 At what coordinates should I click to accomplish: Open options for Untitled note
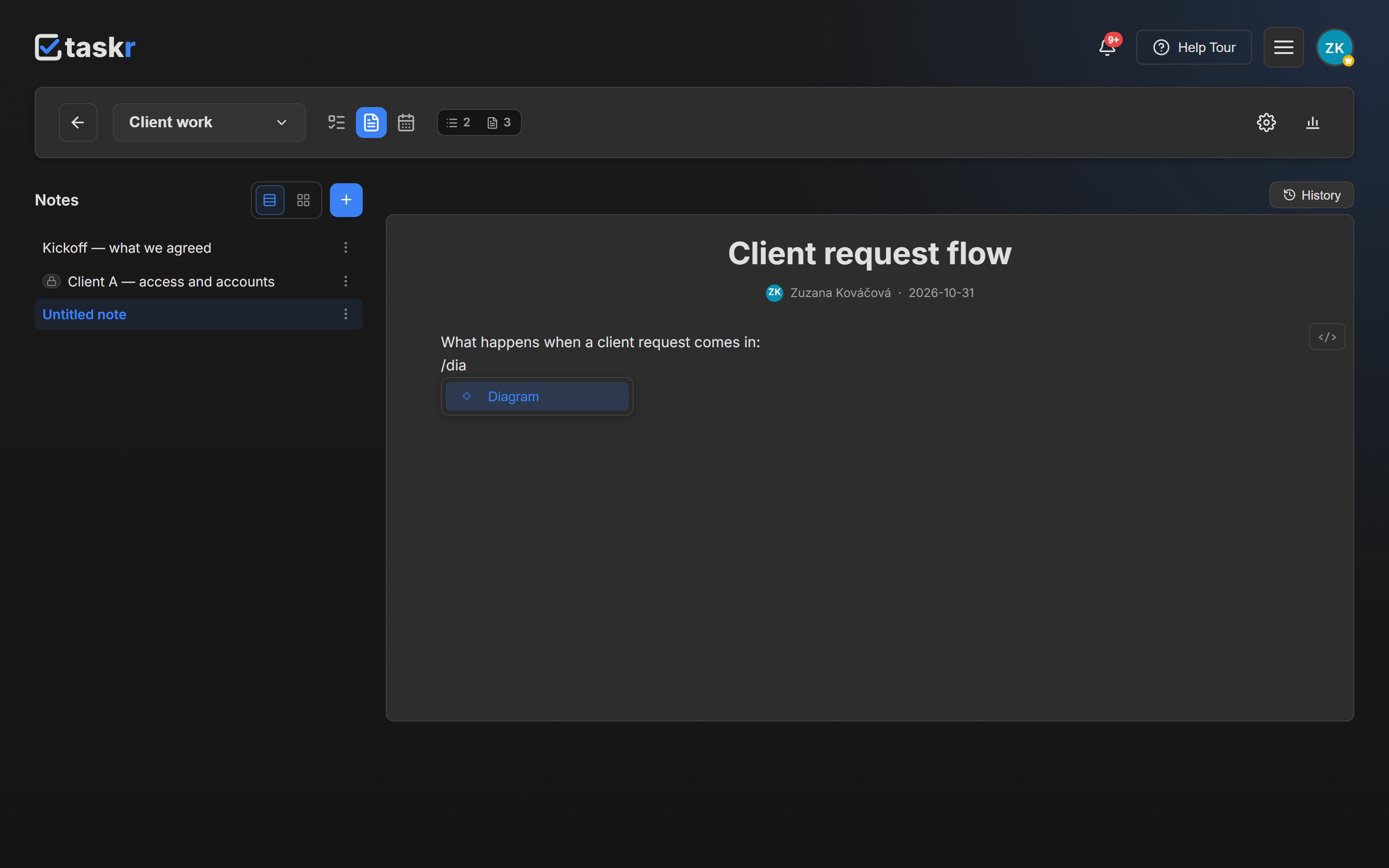click(345, 314)
